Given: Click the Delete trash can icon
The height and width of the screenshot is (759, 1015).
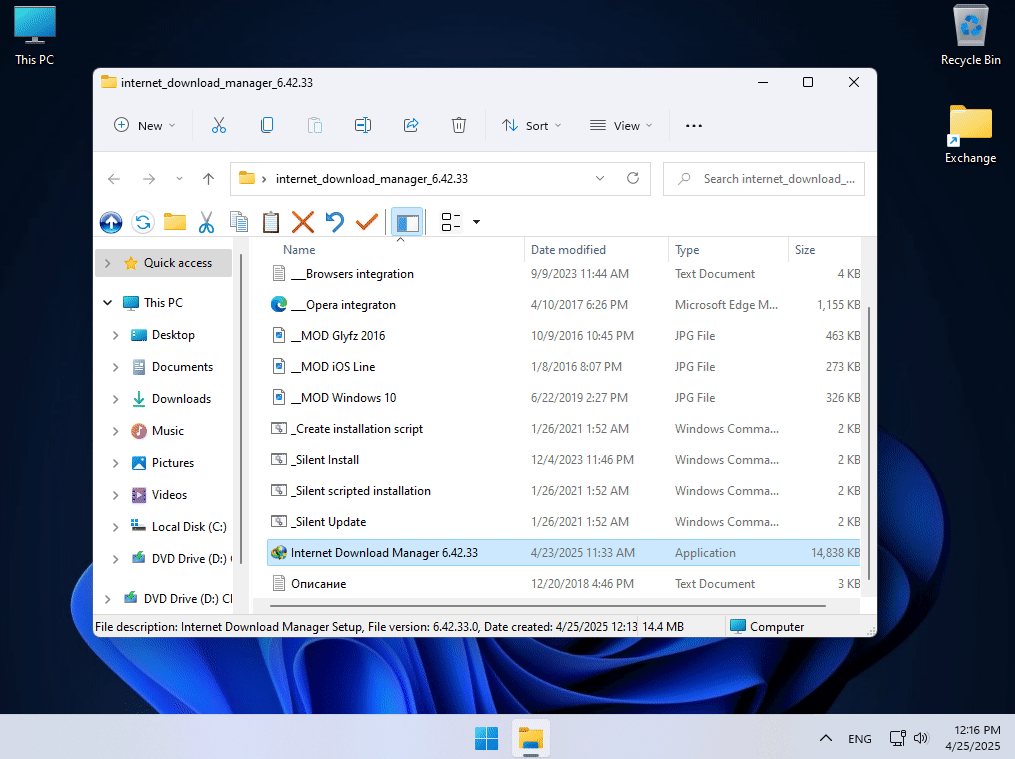Looking at the screenshot, I should (459, 126).
